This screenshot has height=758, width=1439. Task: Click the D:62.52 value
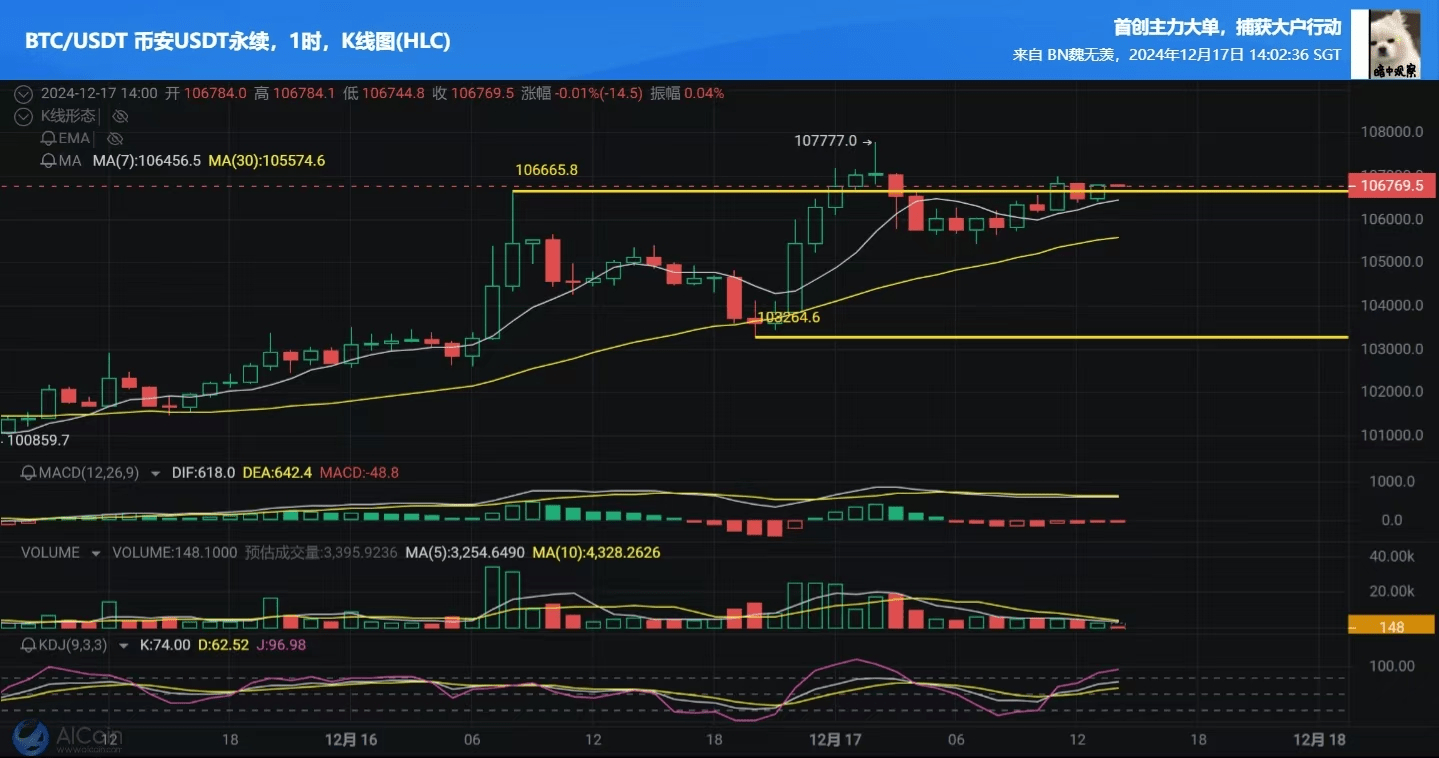223,645
